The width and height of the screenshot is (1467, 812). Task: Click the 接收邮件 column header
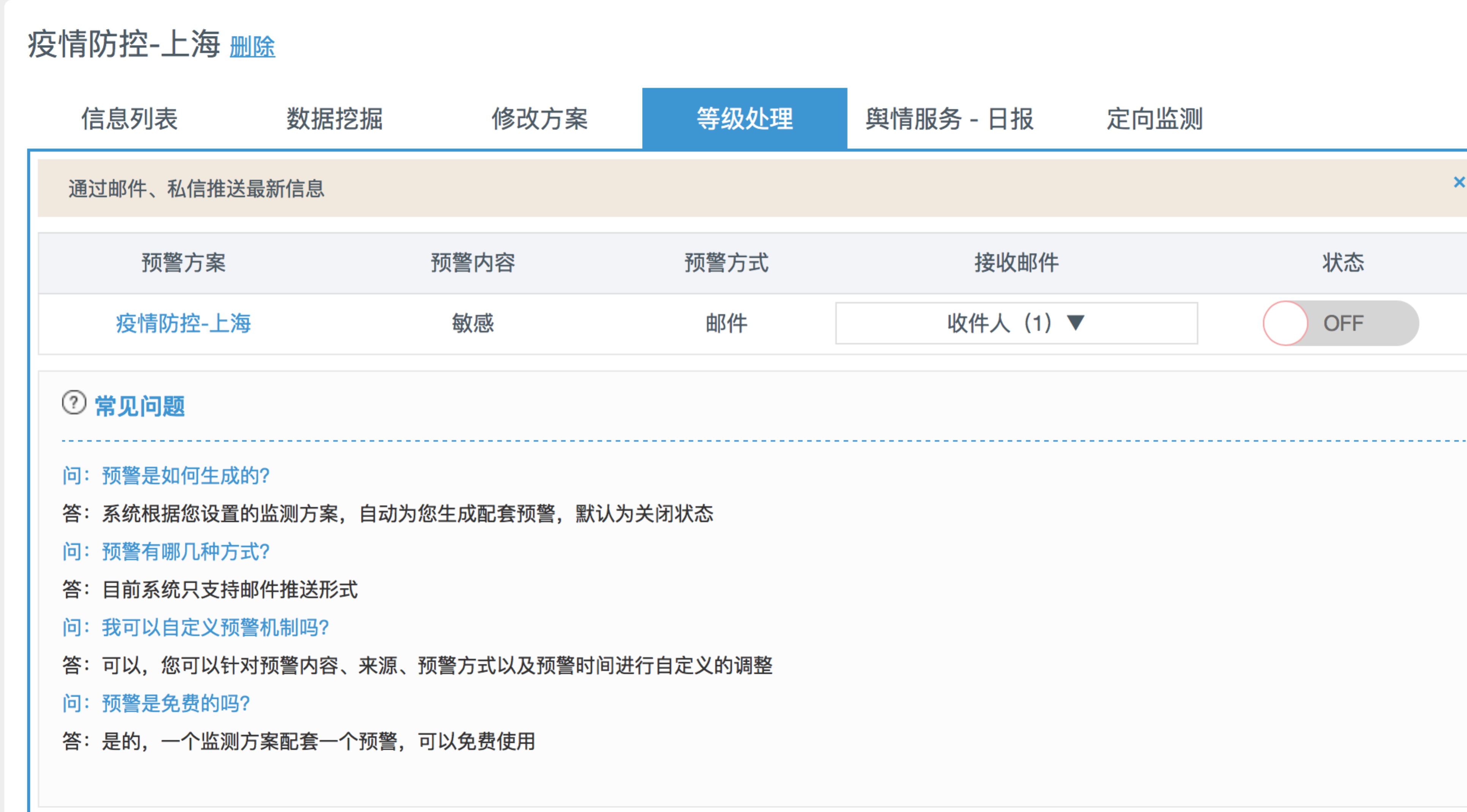pos(1016,263)
